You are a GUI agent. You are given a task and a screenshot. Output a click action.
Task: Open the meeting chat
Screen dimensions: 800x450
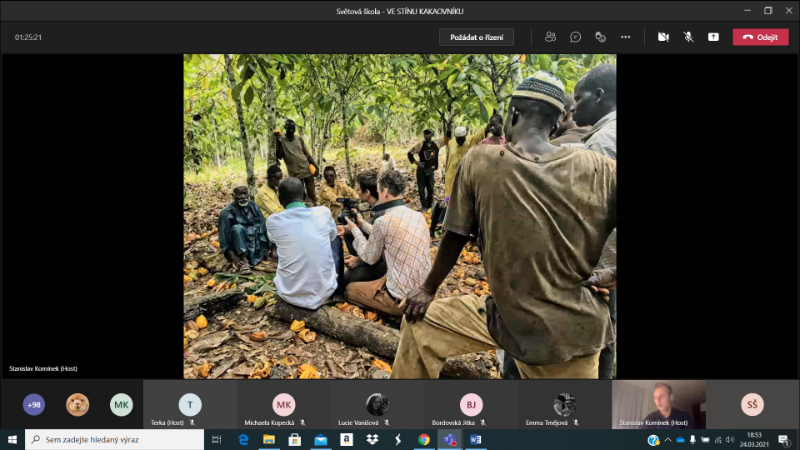(x=575, y=37)
